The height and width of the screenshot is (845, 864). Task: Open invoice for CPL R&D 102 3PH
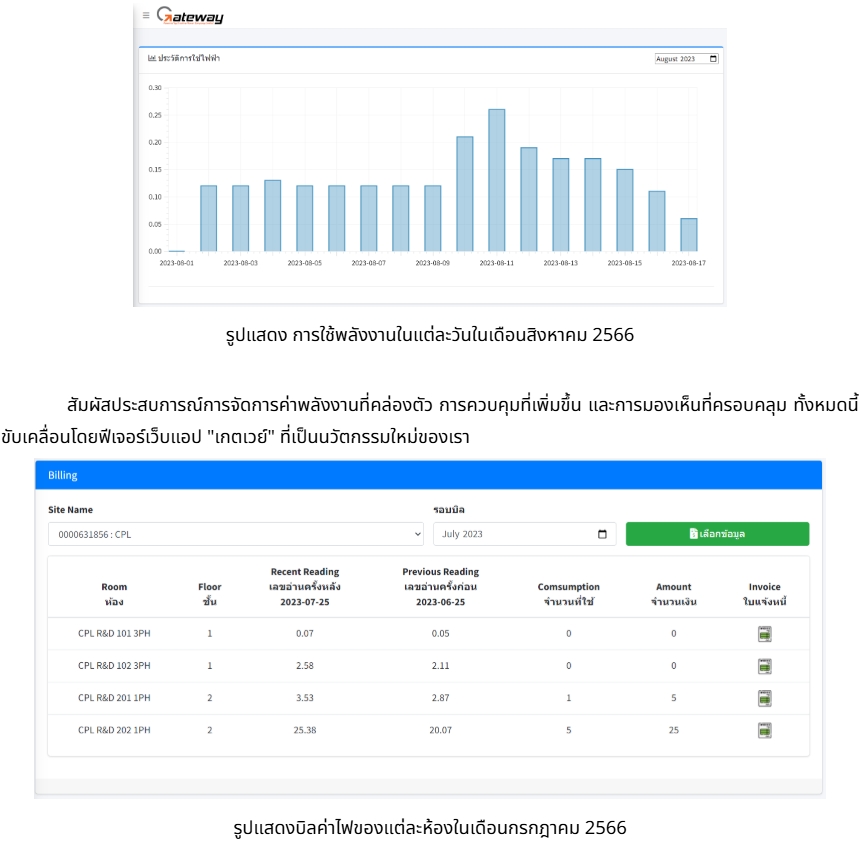tap(764, 666)
